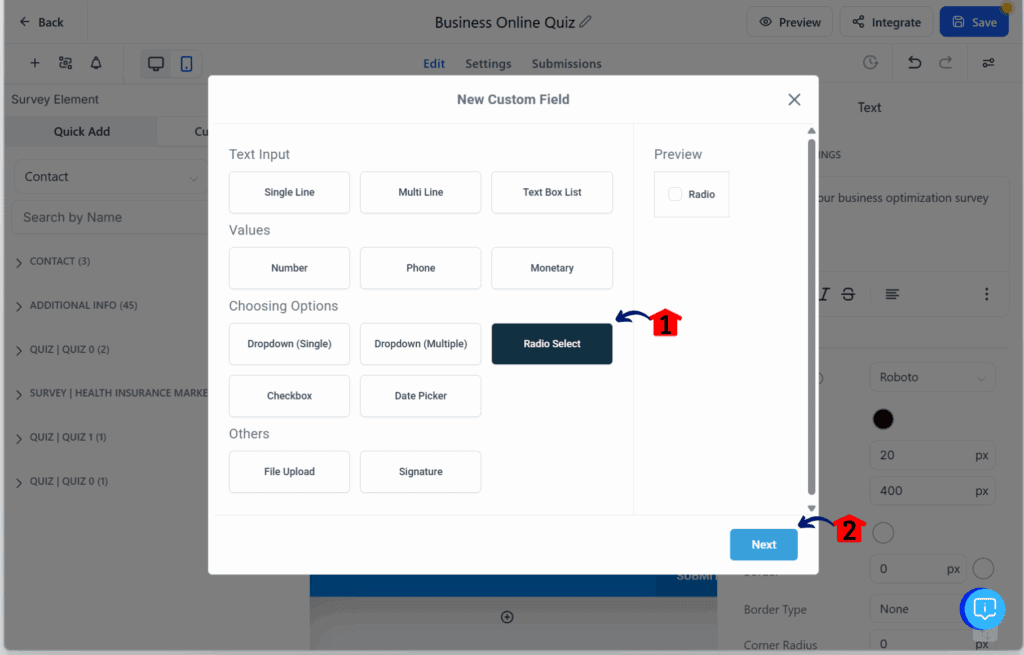This screenshot has width=1024, height=655.
Task: Click the plus add element icon
Action: 35,63
